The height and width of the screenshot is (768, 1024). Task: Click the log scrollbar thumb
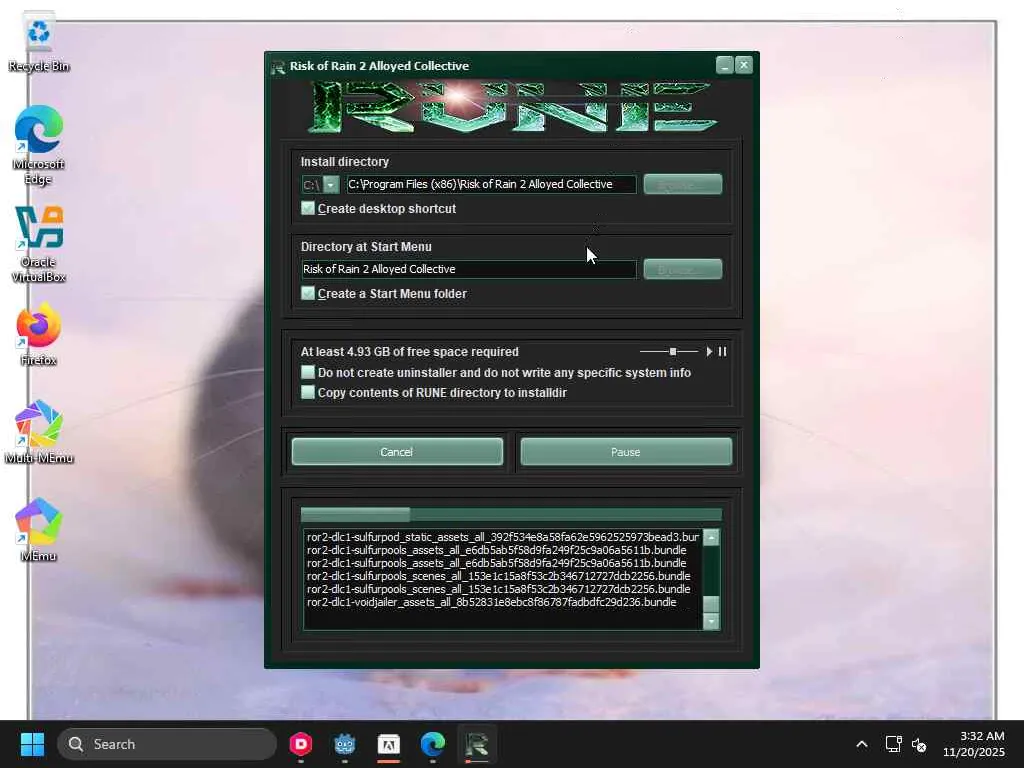[x=711, y=604]
